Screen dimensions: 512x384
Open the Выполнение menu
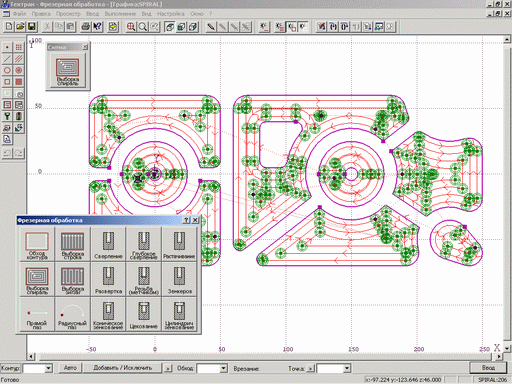click(120, 14)
